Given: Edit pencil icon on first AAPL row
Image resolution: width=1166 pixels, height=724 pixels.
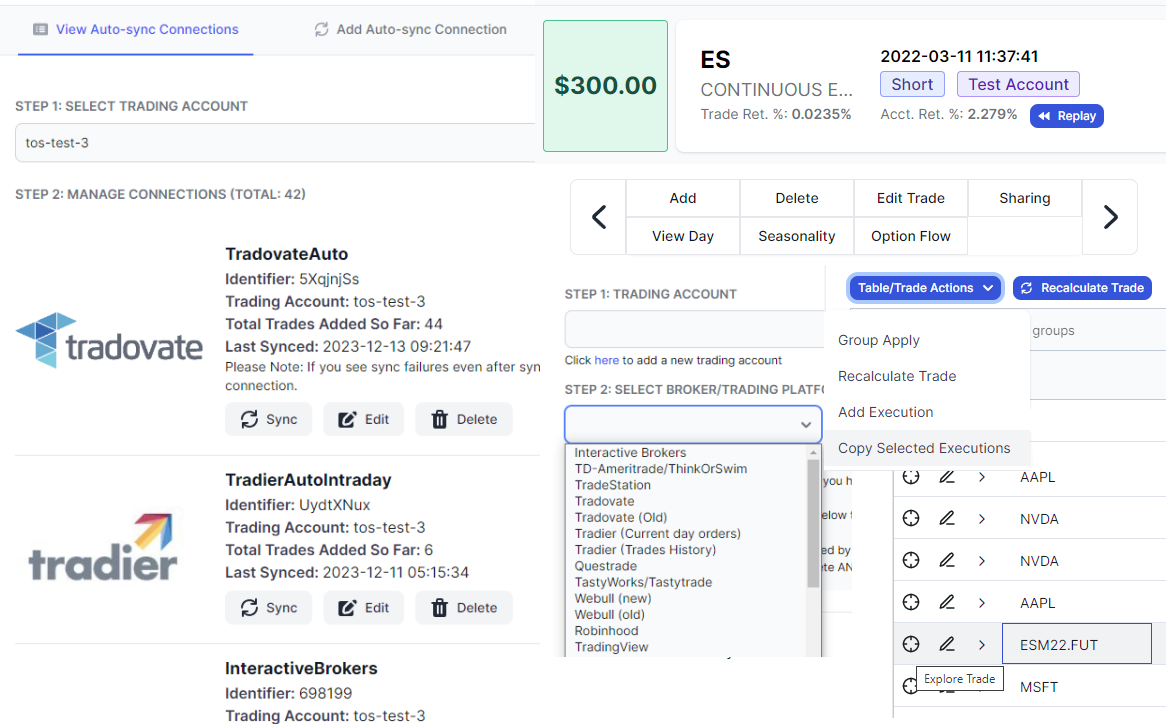Looking at the screenshot, I should pos(947,476).
